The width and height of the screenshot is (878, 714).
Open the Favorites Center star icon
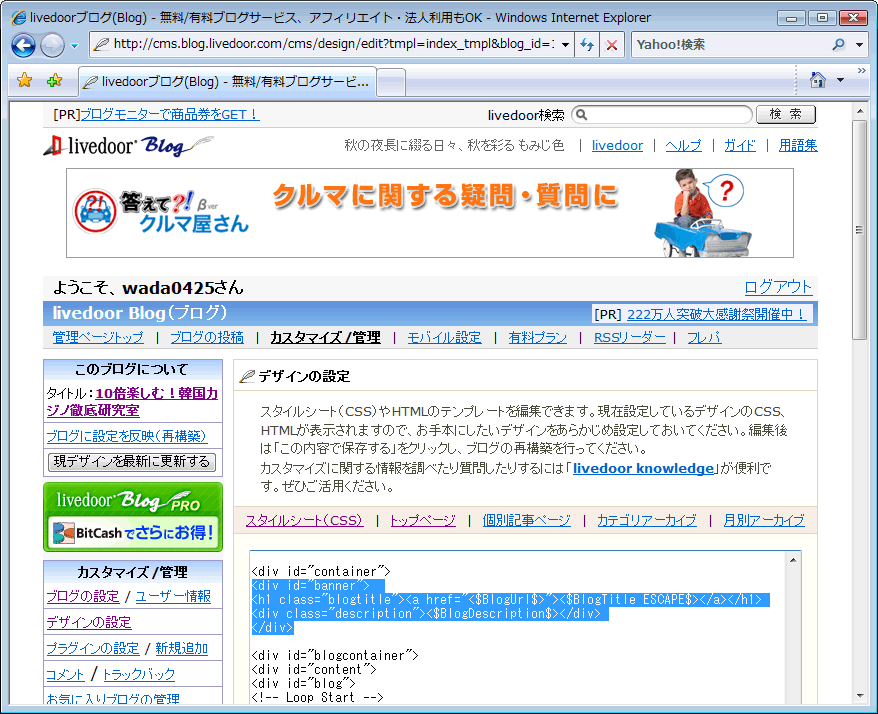pos(25,81)
